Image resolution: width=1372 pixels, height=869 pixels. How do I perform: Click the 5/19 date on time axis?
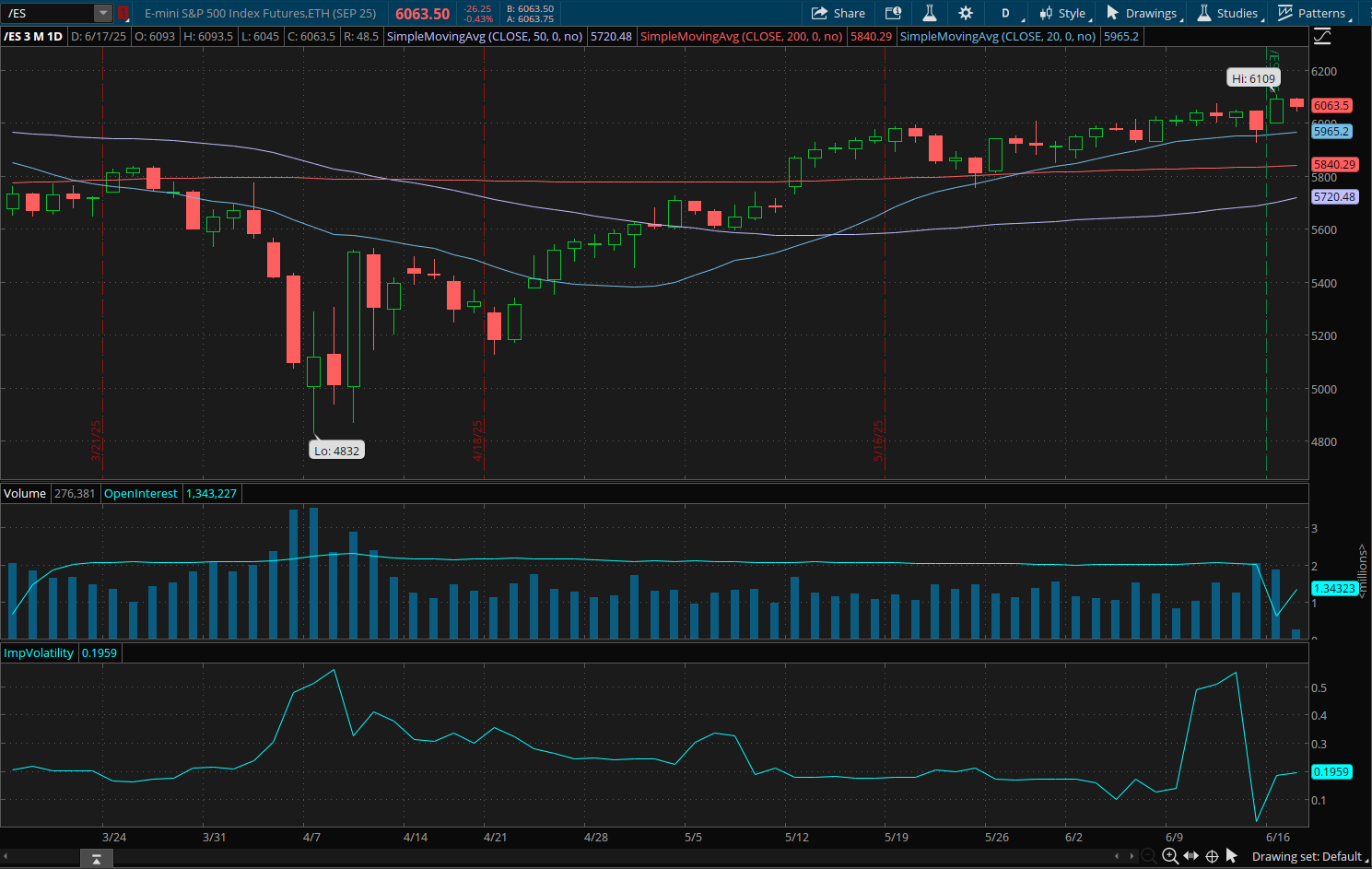[897, 837]
